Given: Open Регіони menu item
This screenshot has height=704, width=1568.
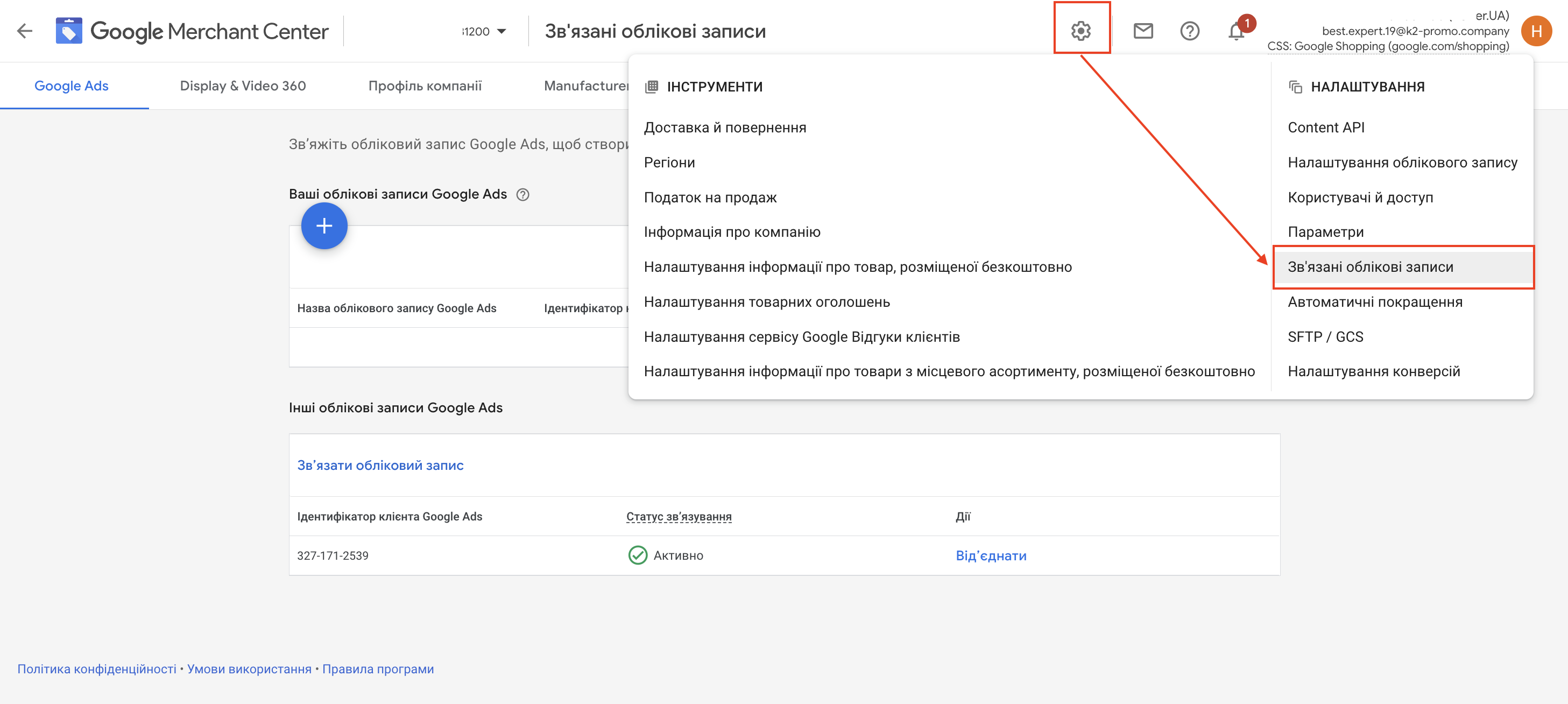Looking at the screenshot, I should [669, 163].
